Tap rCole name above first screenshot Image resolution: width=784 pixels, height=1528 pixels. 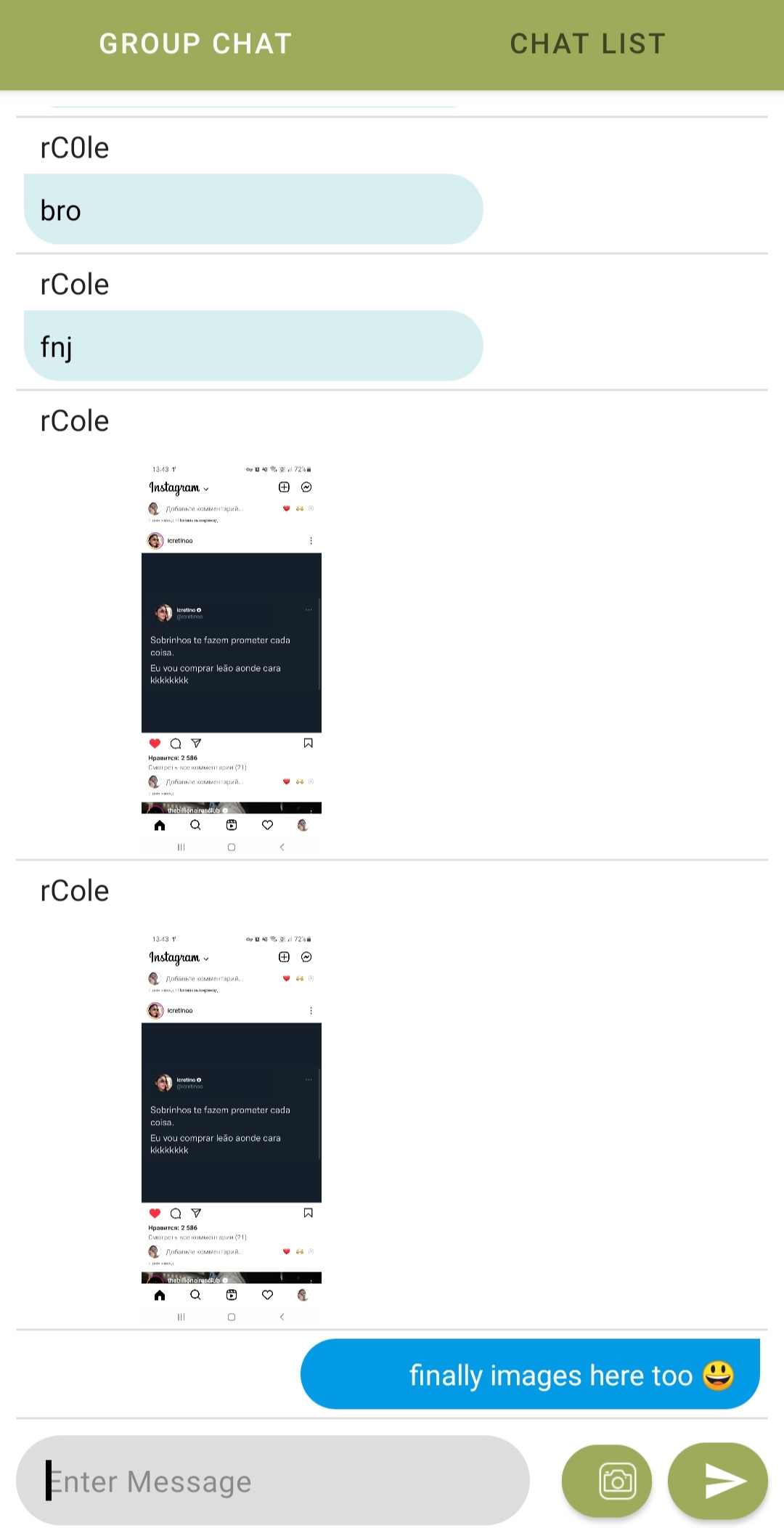(x=75, y=421)
